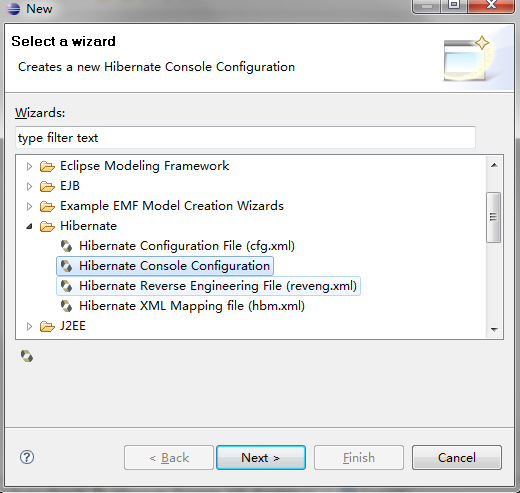The height and width of the screenshot is (493, 520).
Task: Click the scroll up arrow of wizard list
Action: point(494,165)
